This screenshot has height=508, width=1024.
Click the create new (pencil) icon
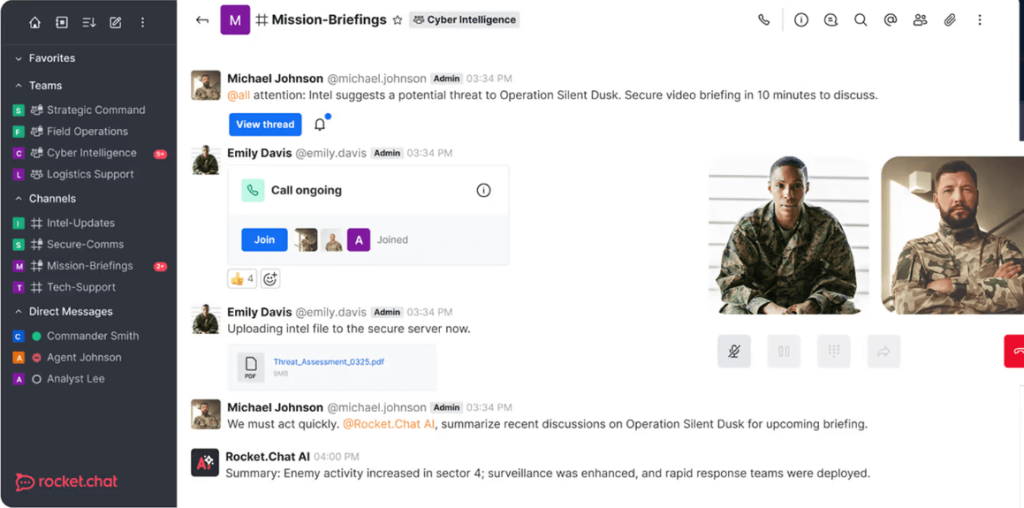point(116,22)
